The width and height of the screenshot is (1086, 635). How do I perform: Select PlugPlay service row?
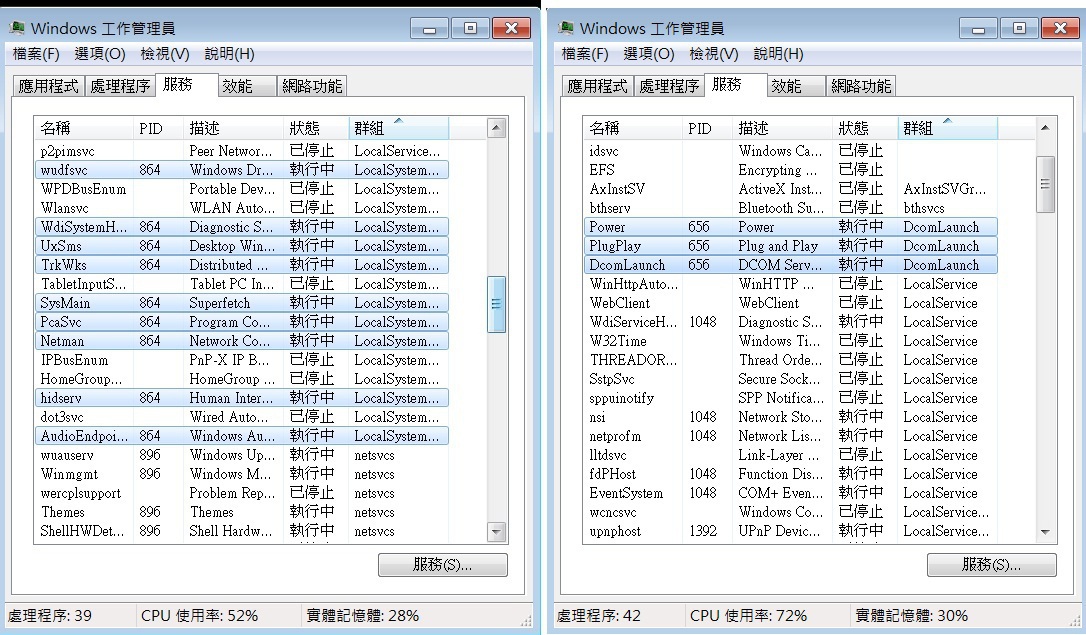point(791,246)
